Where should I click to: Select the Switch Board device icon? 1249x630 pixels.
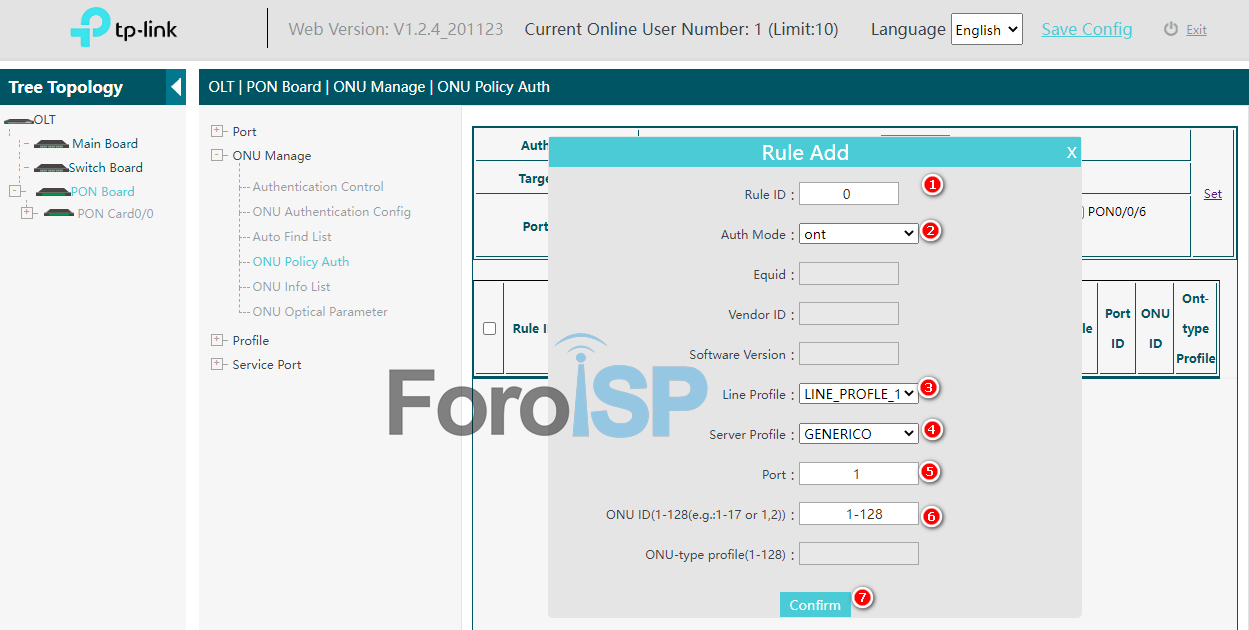[50, 168]
